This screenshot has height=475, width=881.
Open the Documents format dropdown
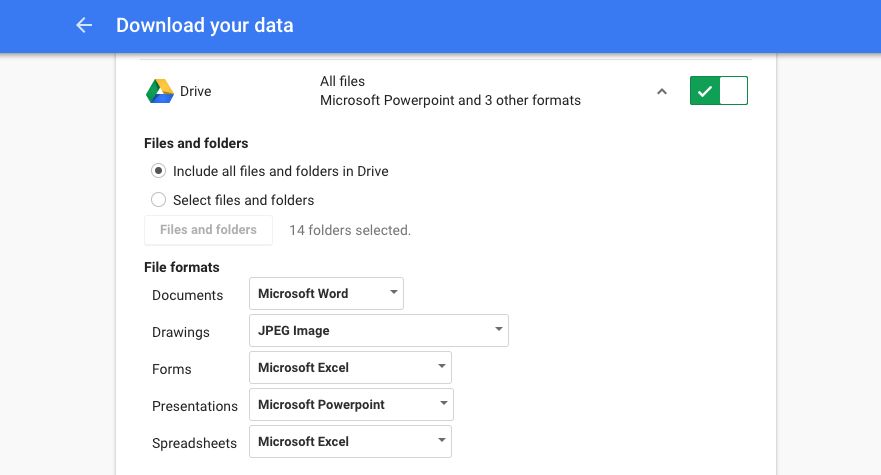pos(326,293)
